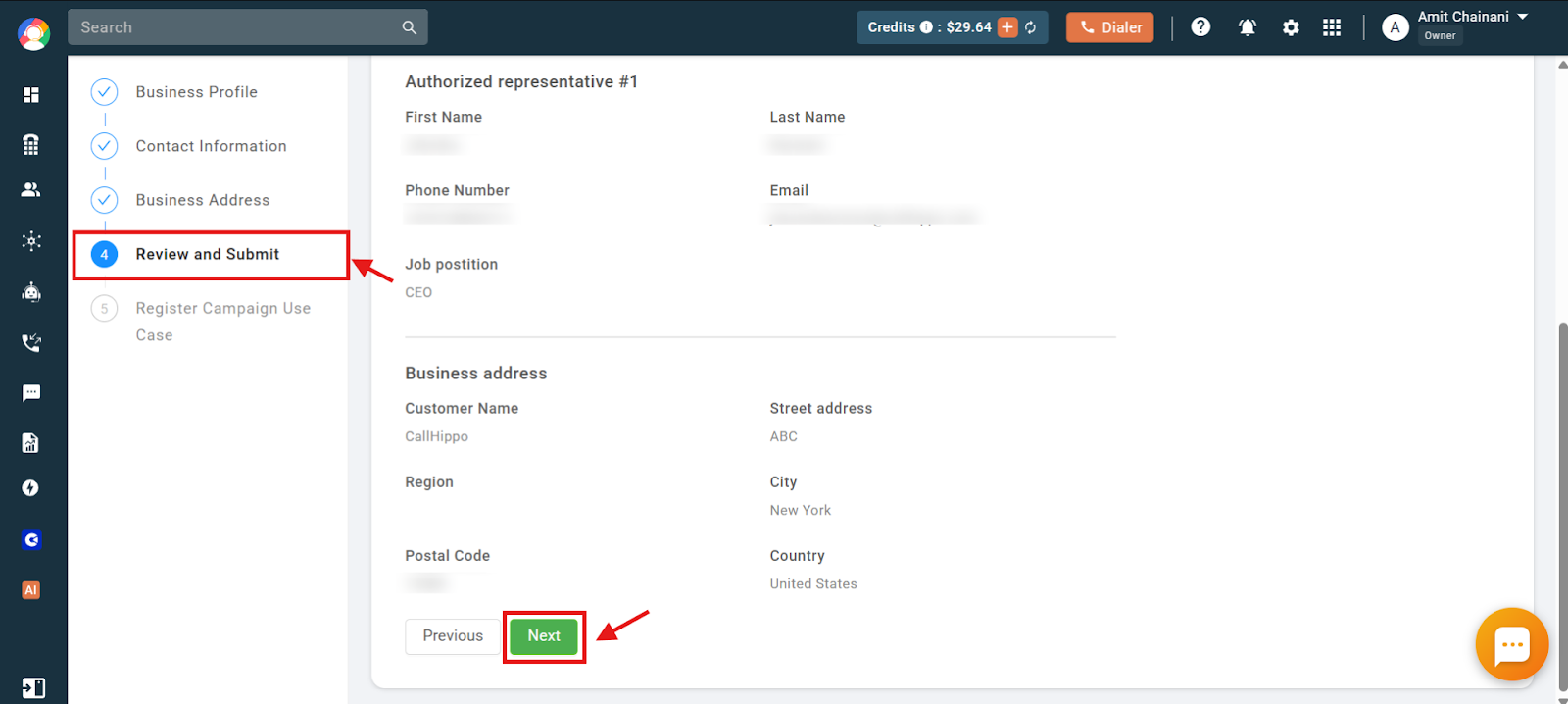Click the Previous button
Viewport: 1568px width, 704px height.
coord(453,636)
